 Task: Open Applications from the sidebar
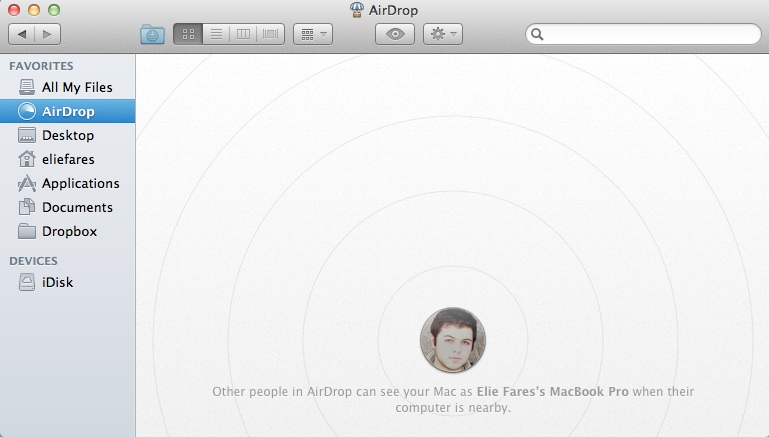pos(80,183)
